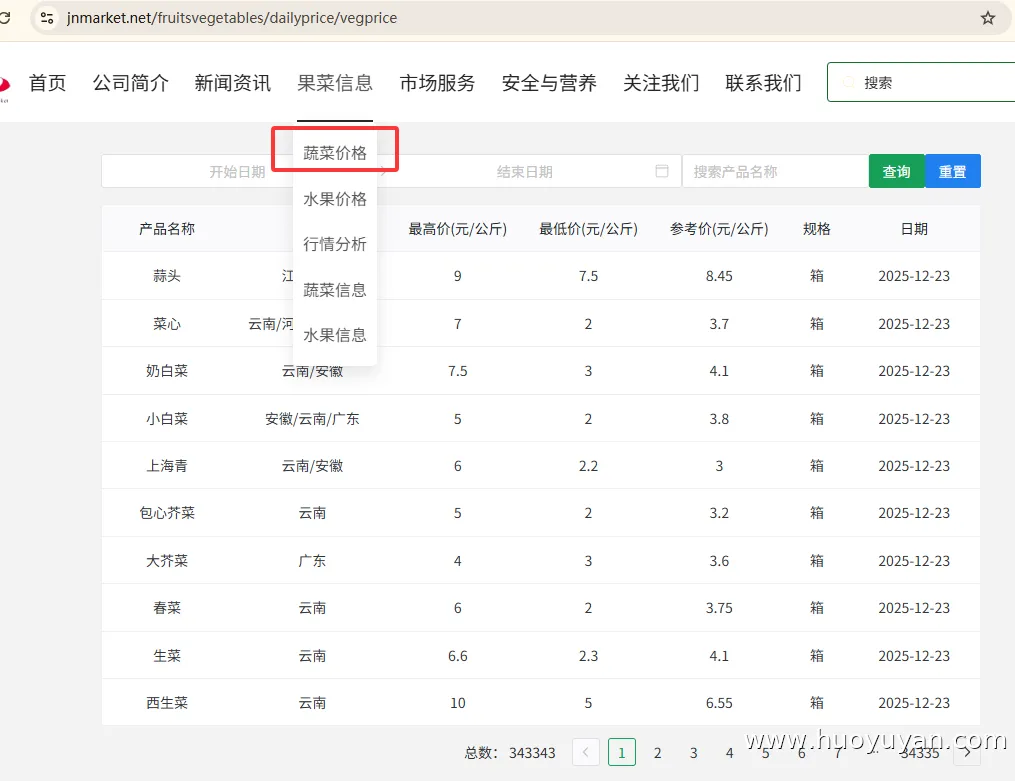Viewport: 1015px width, 781px height.
Task: Go to page 2 in pagination
Action: point(658,753)
